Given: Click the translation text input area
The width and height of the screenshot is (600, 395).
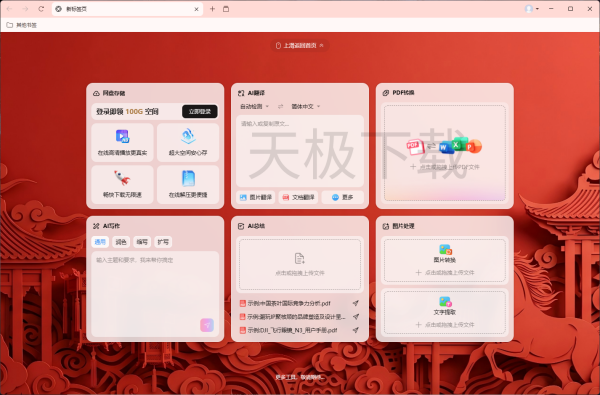Looking at the screenshot, I should point(300,151).
